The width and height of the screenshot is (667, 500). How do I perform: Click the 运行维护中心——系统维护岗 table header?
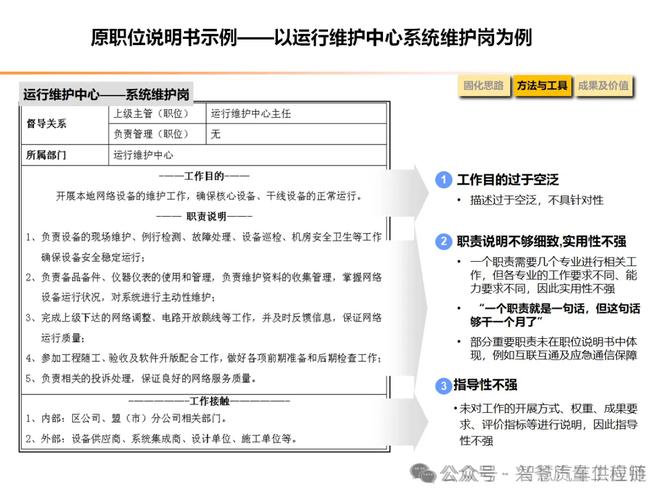pos(106,94)
